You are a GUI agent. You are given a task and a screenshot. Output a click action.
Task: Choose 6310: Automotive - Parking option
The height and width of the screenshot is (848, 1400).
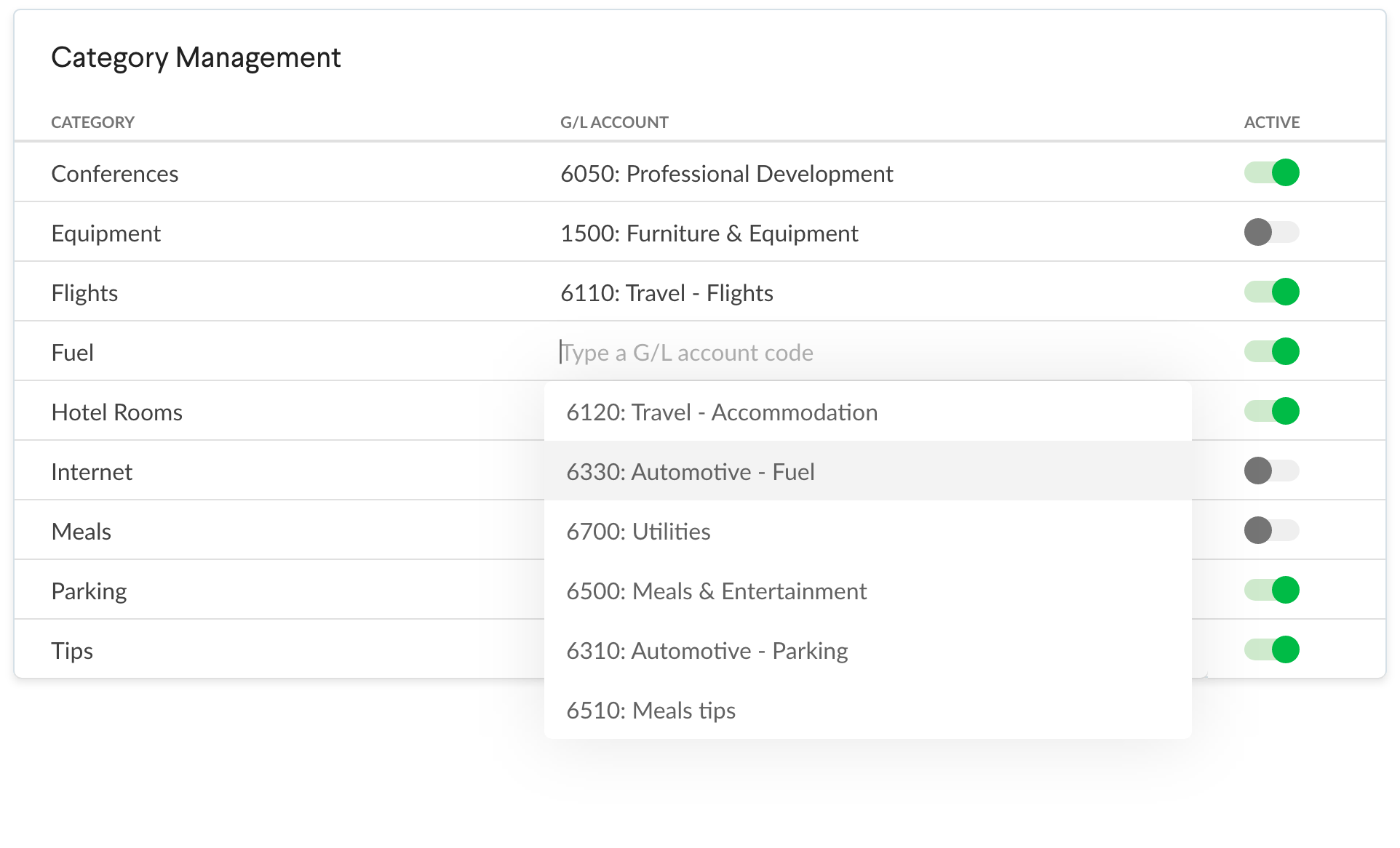coord(707,651)
